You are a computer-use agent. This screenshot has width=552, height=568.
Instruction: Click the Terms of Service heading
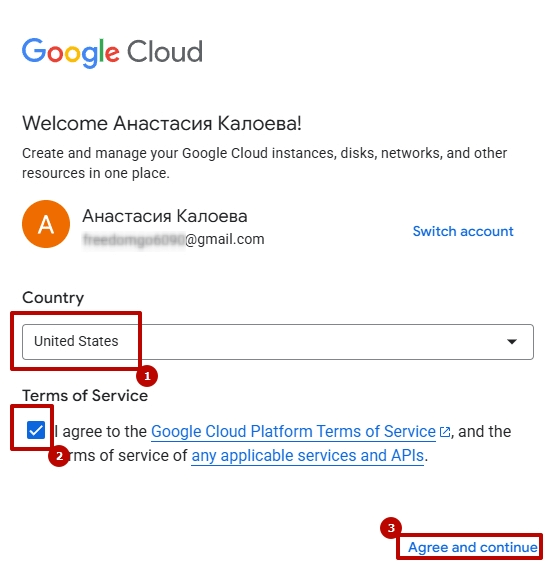(85, 396)
